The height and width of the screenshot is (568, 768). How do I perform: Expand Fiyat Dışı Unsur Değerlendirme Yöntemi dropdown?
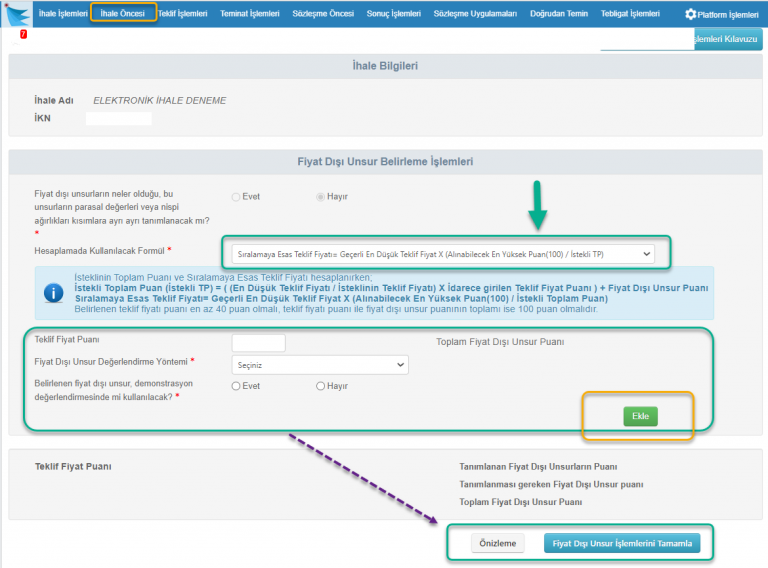click(x=319, y=365)
